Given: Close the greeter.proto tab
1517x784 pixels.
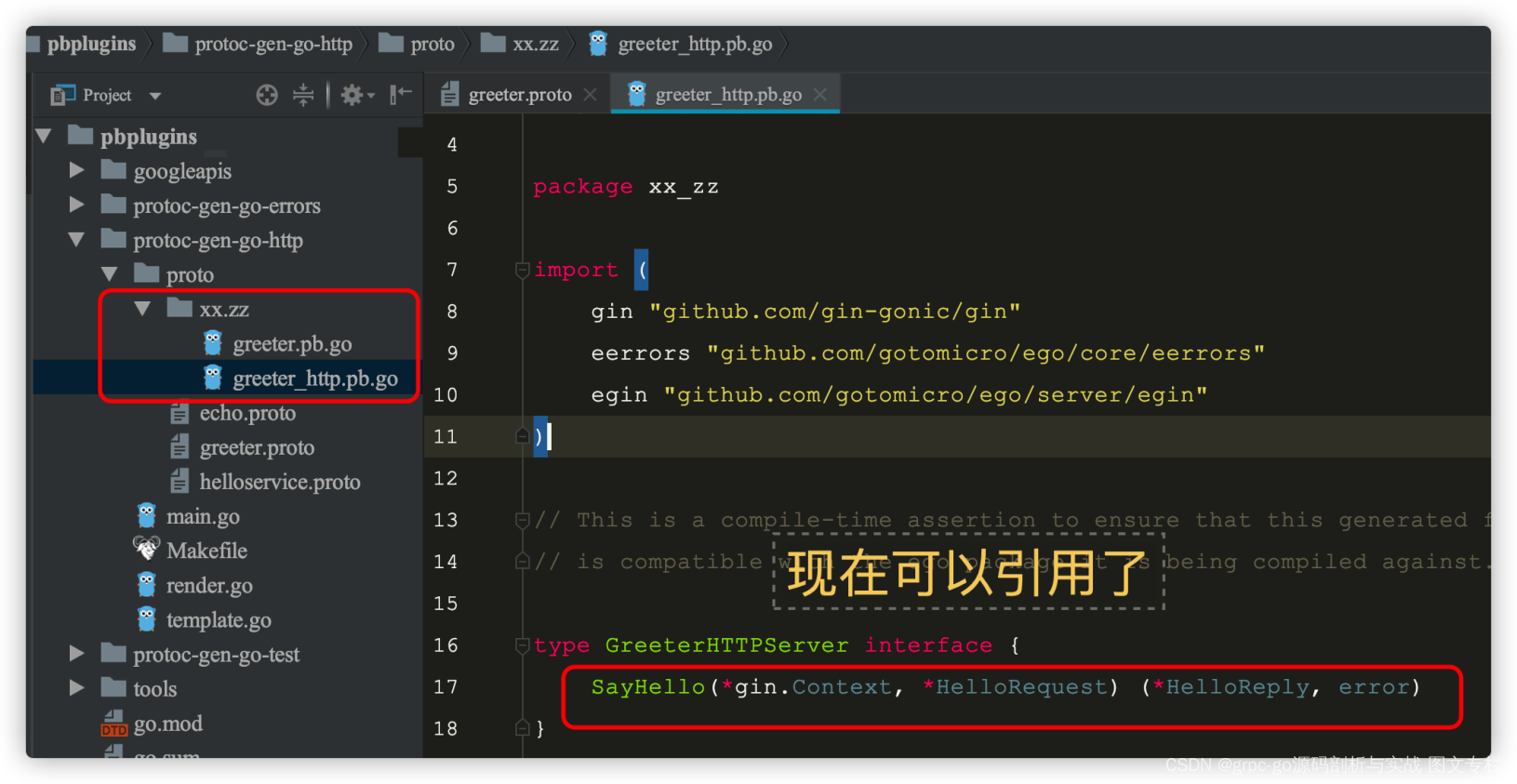Looking at the screenshot, I should (x=591, y=95).
